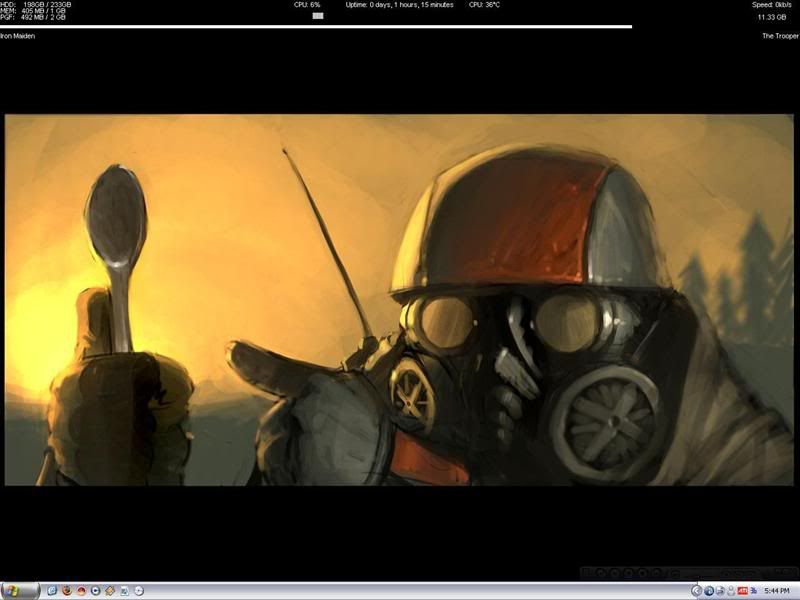The width and height of the screenshot is (800, 600).
Task: Click the Uptime readout text
Action: (x=399, y=5)
